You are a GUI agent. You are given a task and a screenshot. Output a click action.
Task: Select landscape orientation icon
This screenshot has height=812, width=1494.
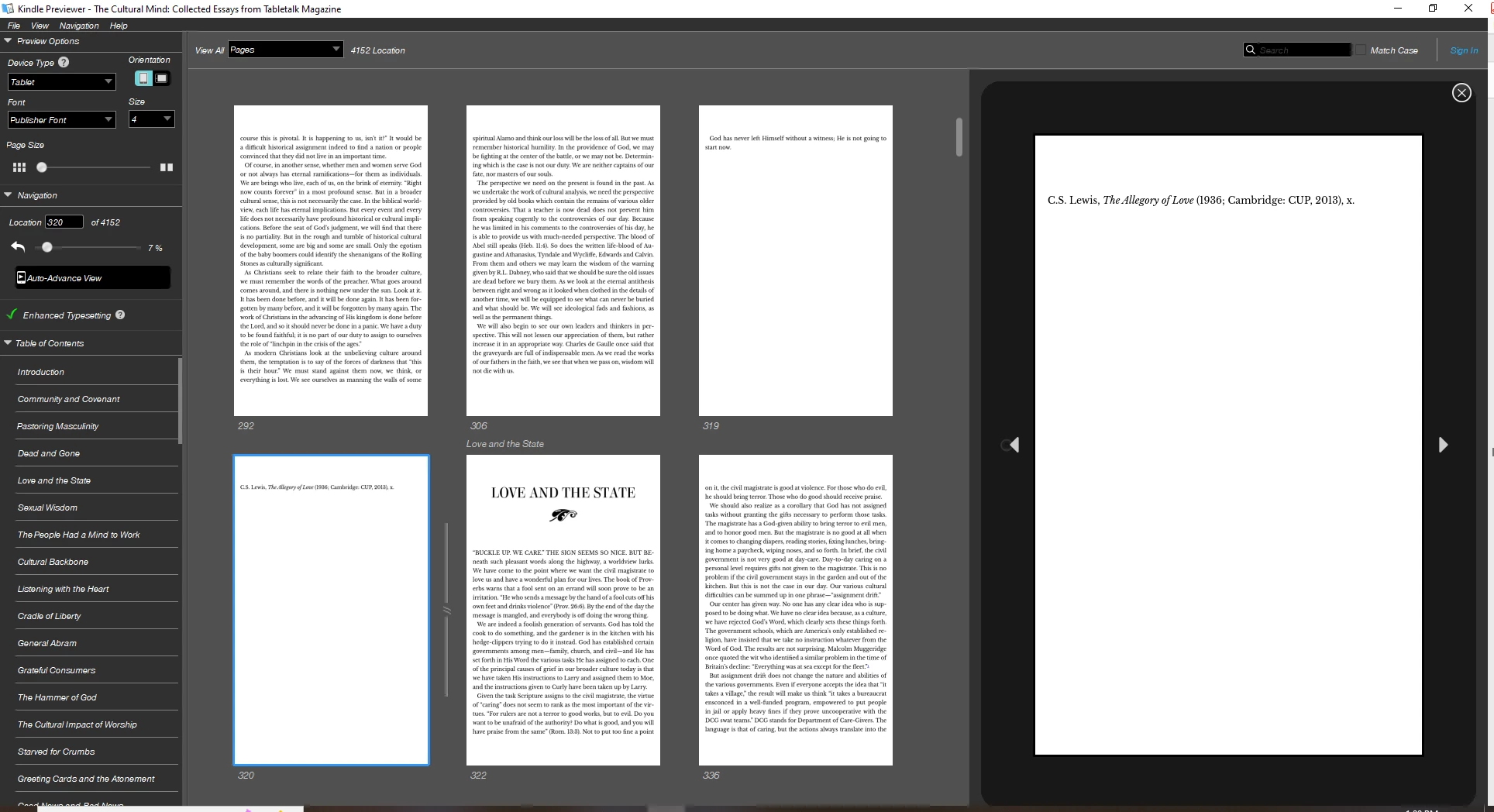(161, 78)
